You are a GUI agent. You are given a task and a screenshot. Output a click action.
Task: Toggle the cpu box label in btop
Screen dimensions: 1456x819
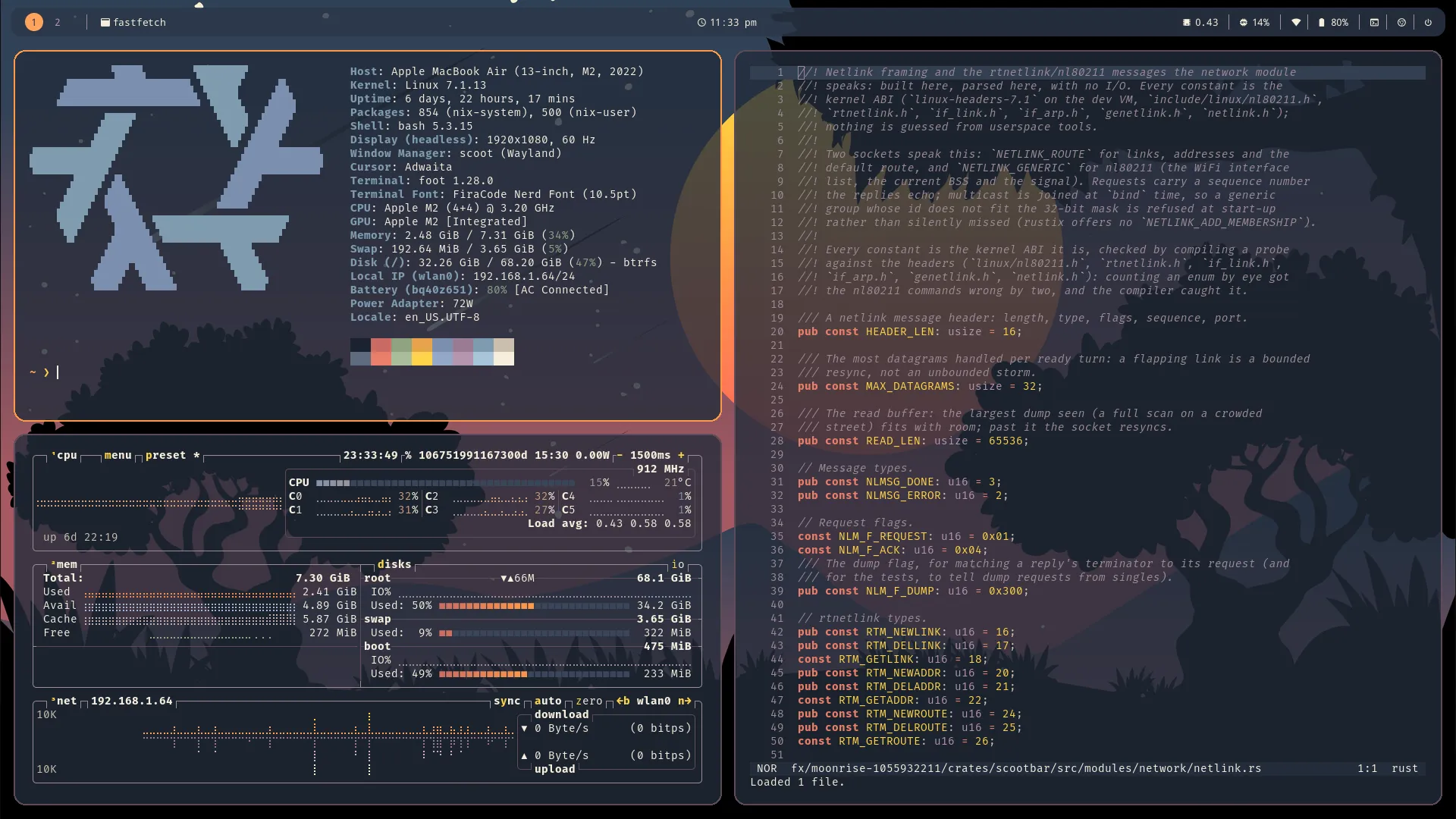pyautogui.click(x=64, y=455)
